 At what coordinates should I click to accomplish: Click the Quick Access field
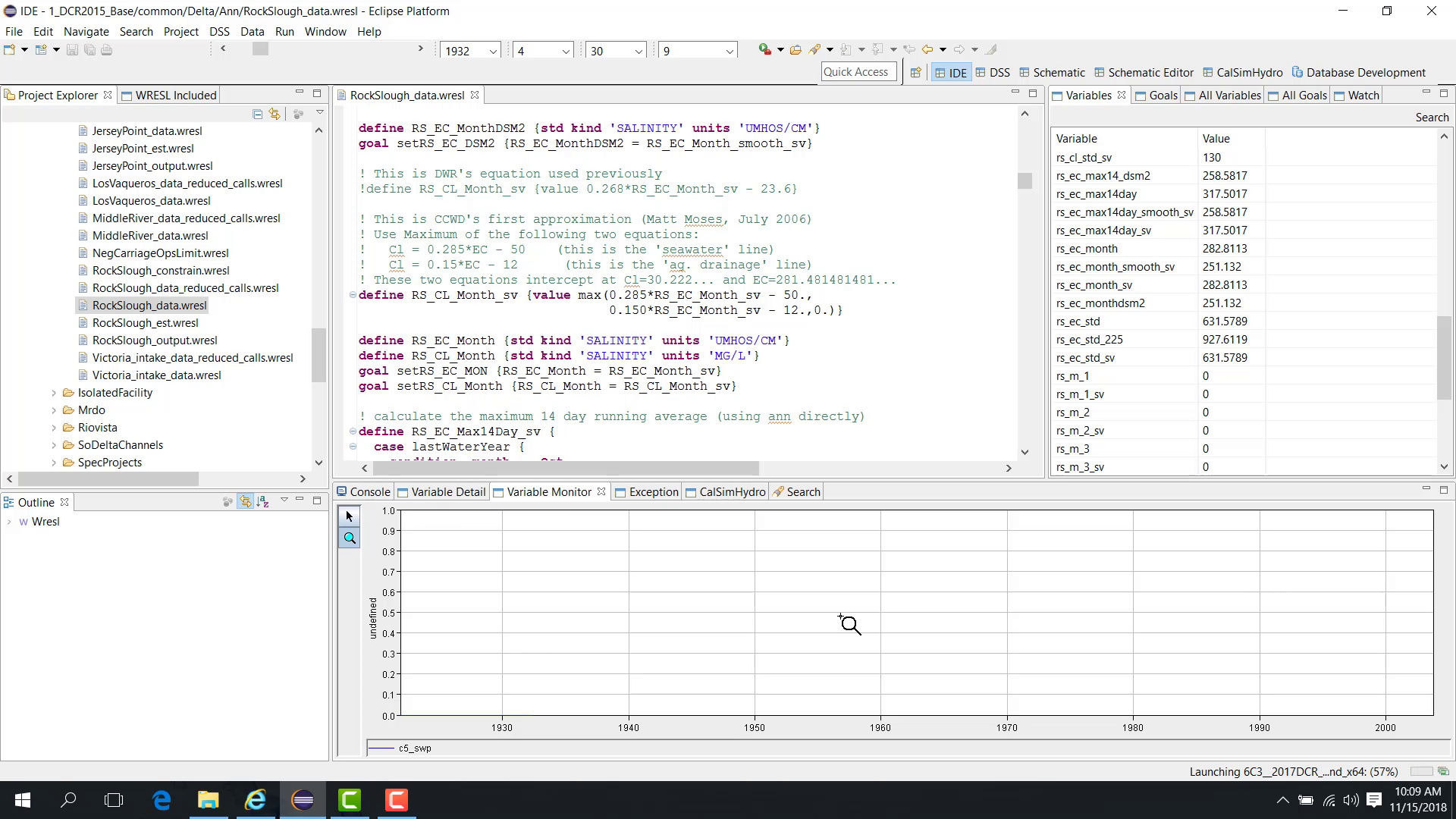(x=859, y=71)
